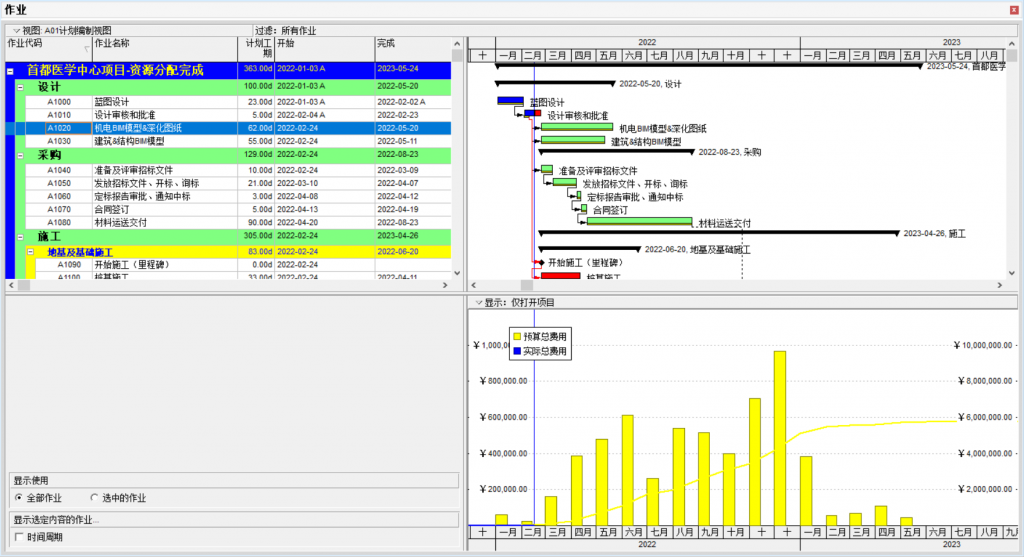Click the 过滤: 所有作业 filter bar
This screenshot has height=557, width=1024.
point(285,31)
